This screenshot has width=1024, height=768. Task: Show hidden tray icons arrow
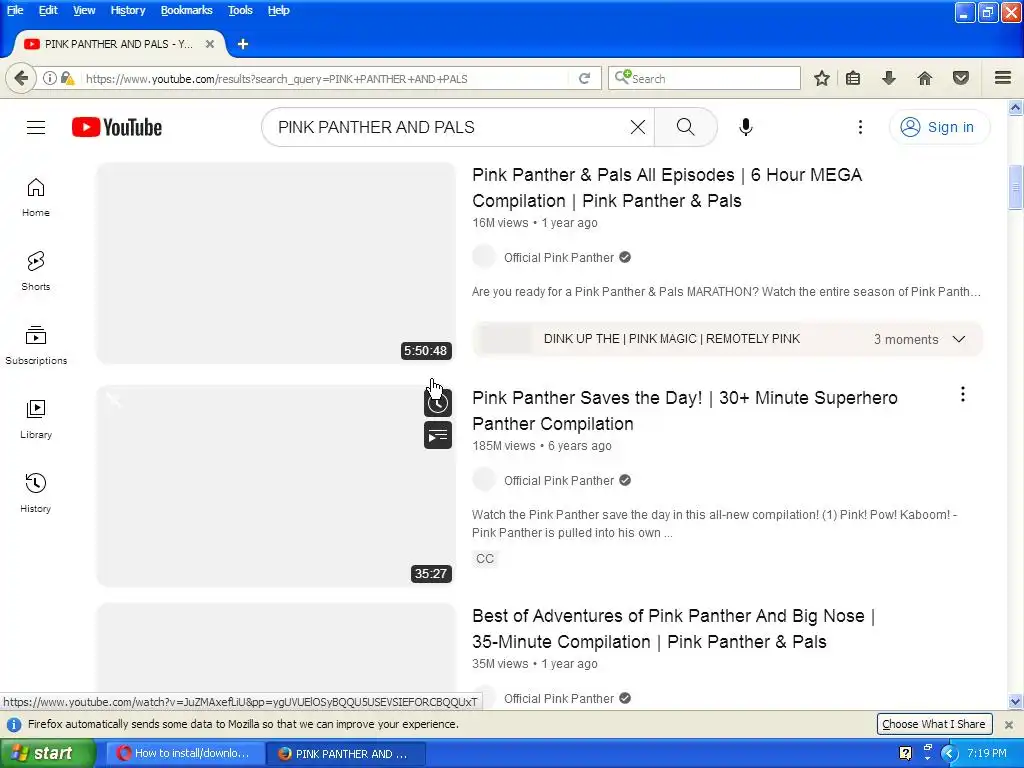950,754
